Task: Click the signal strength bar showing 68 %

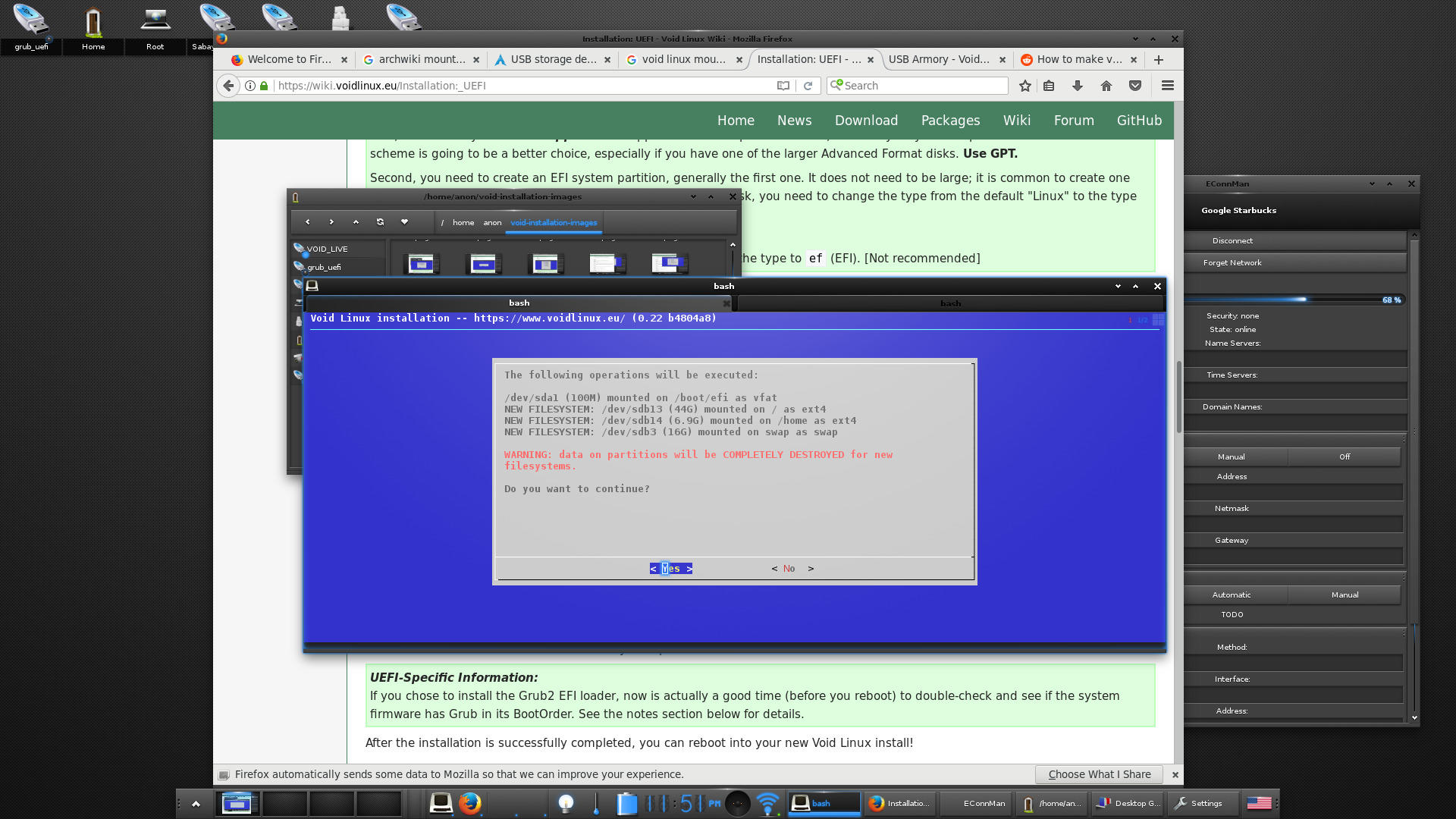Action: click(1295, 300)
